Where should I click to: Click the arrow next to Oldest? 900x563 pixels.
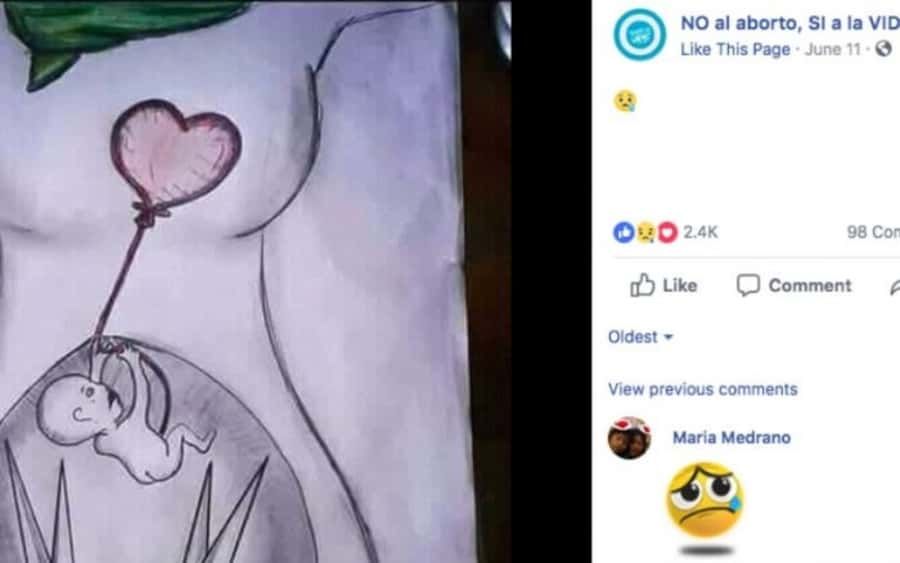668,337
